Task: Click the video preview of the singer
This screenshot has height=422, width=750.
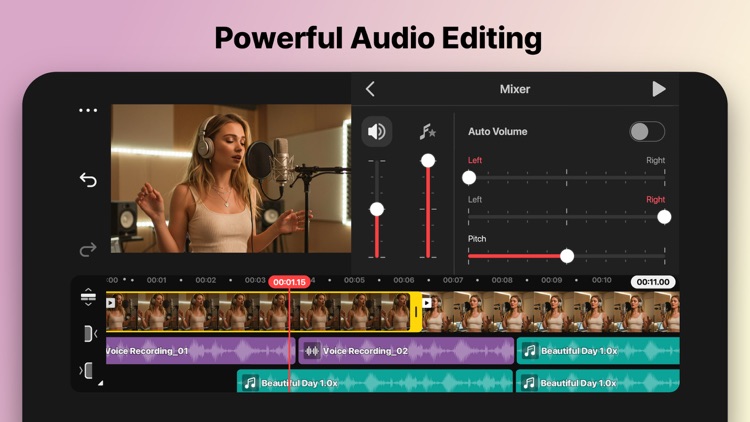Action: coord(231,178)
